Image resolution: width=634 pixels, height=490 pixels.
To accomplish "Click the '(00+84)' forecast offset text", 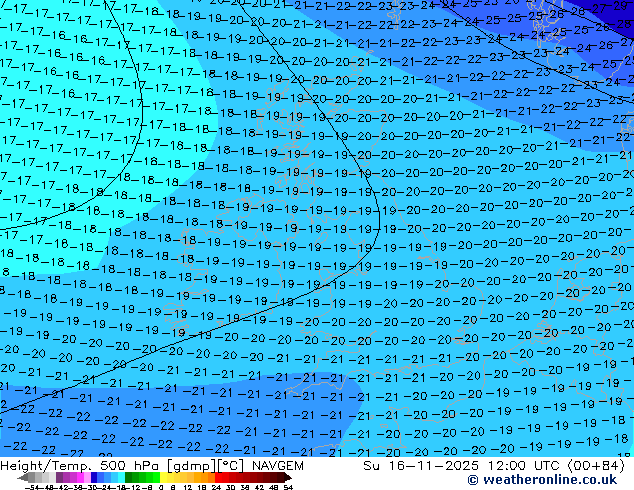I will tap(596, 466).
